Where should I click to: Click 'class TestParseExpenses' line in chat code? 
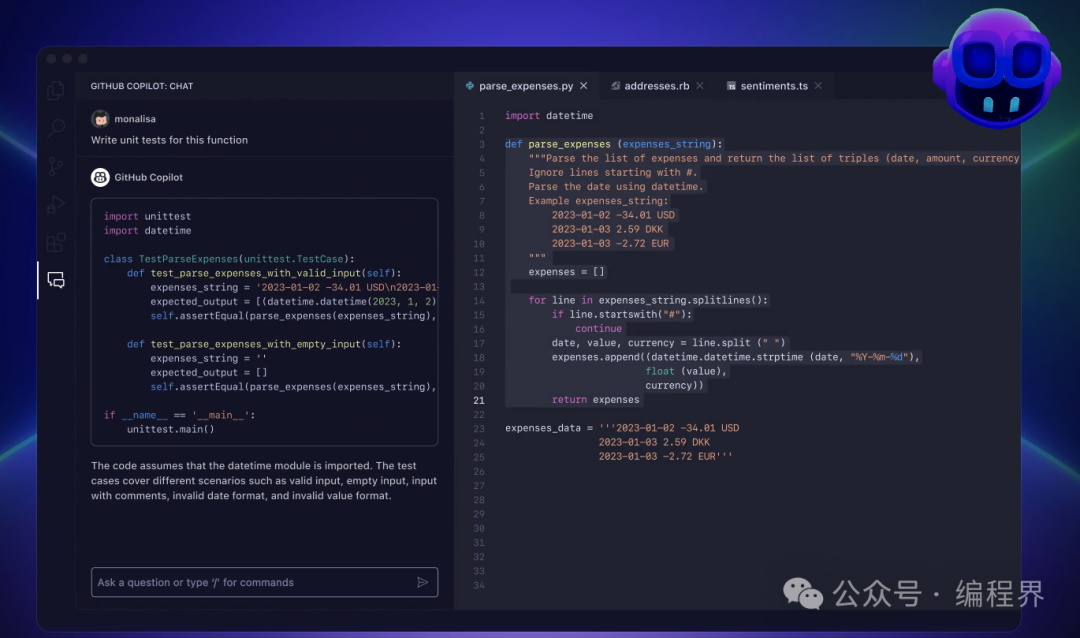229,259
